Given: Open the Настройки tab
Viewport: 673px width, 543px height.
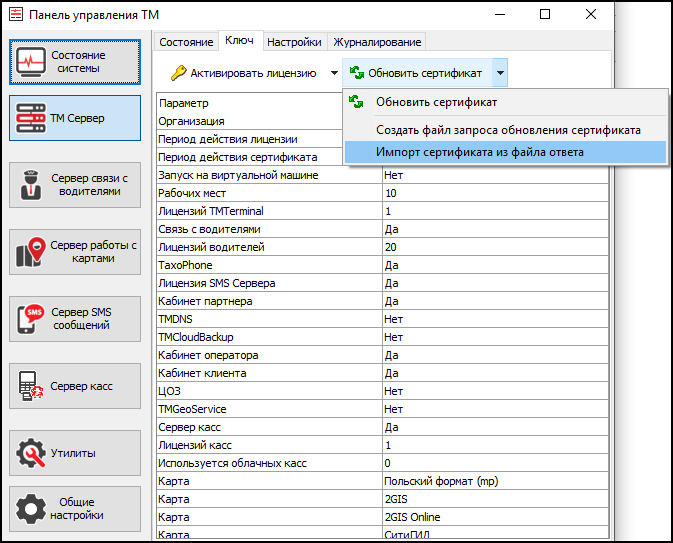Looking at the screenshot, I should pyautogui.click(x=295, y=42).
